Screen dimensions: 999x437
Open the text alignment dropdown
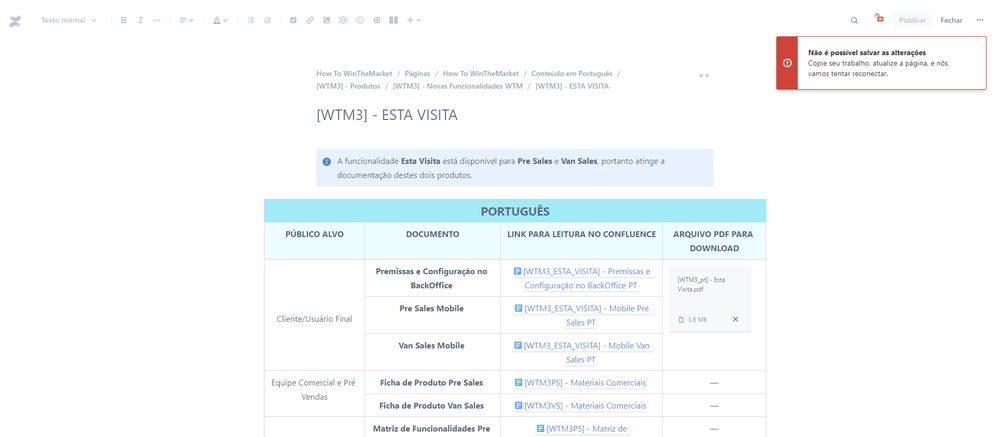click(186, 20)
